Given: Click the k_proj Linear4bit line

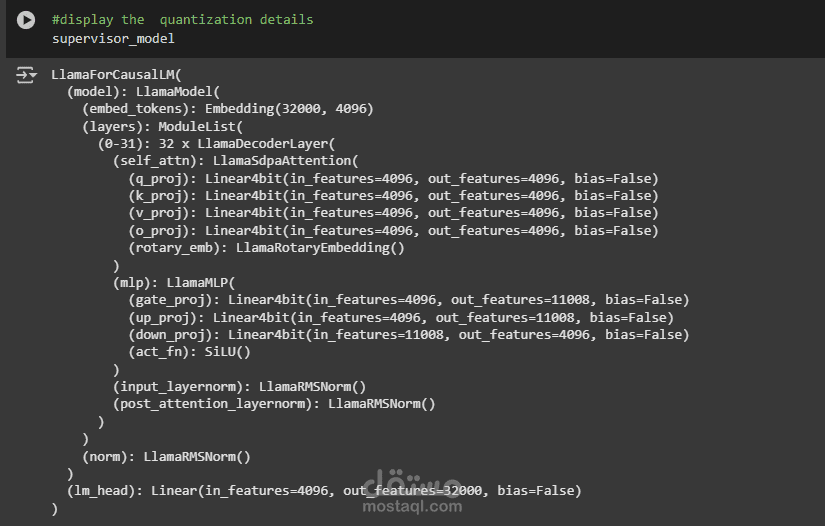Looking at the screenshot, I should click(393, 196).
